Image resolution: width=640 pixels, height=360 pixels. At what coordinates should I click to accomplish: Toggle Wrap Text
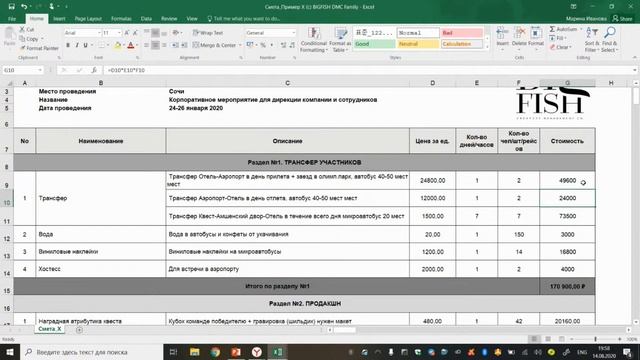click(x=208, y=33)
